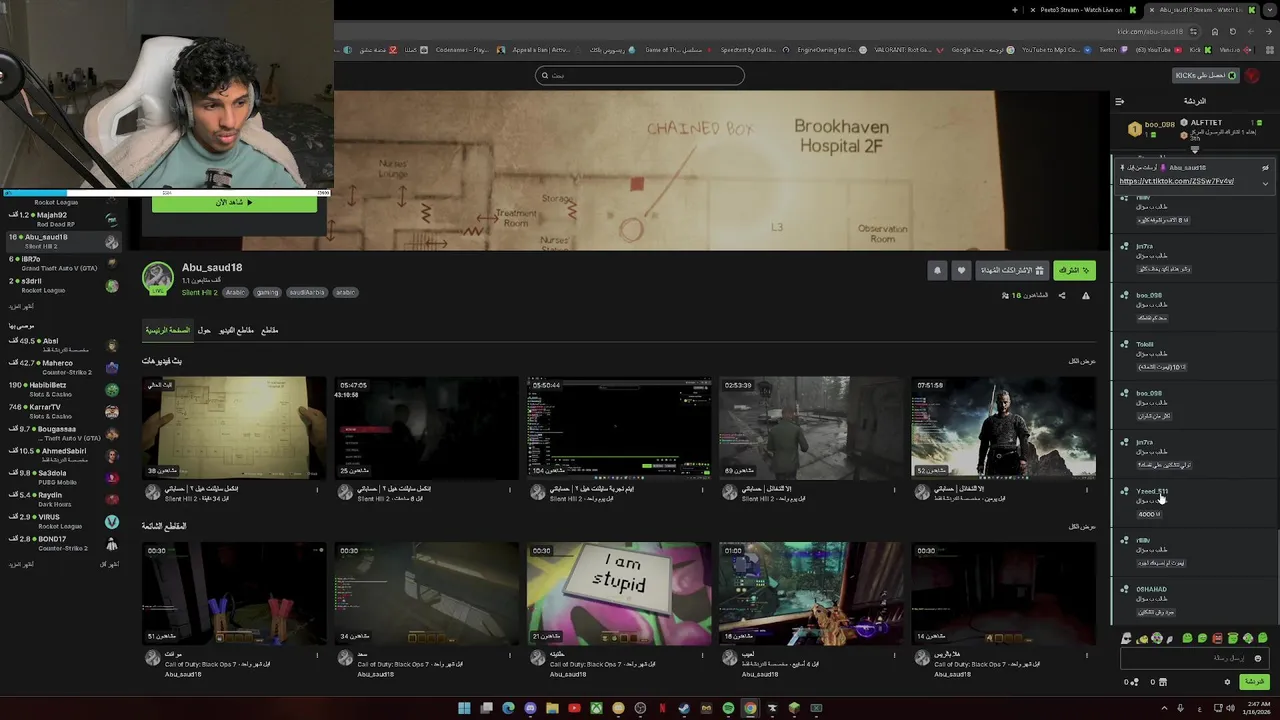Select iBR7o channel in sidebar
Viewport: 1280px width, 720px height.
(62, 263)
